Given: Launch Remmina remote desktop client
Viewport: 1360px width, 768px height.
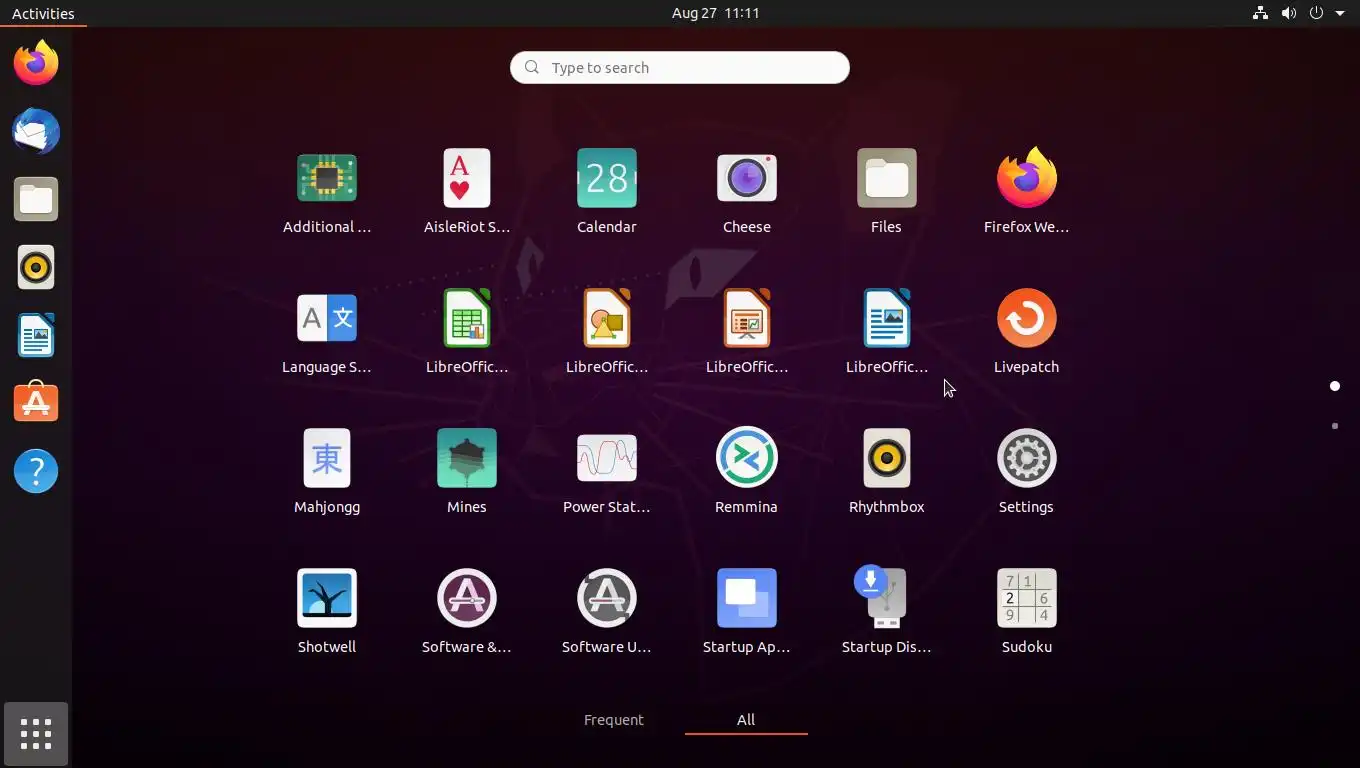Looking at the screenshot, I should coord(747,459).
